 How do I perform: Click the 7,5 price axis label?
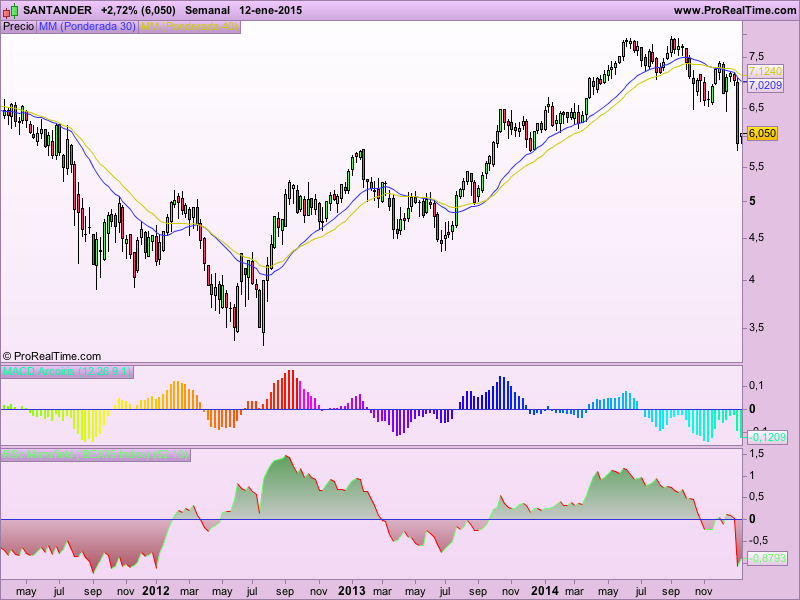(x=756, y=56)
